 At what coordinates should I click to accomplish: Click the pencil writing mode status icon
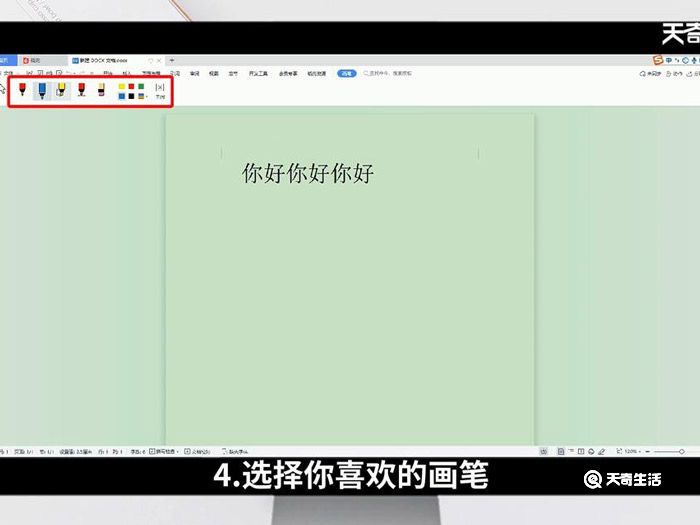pyautogui.click(x=601, y=451)
